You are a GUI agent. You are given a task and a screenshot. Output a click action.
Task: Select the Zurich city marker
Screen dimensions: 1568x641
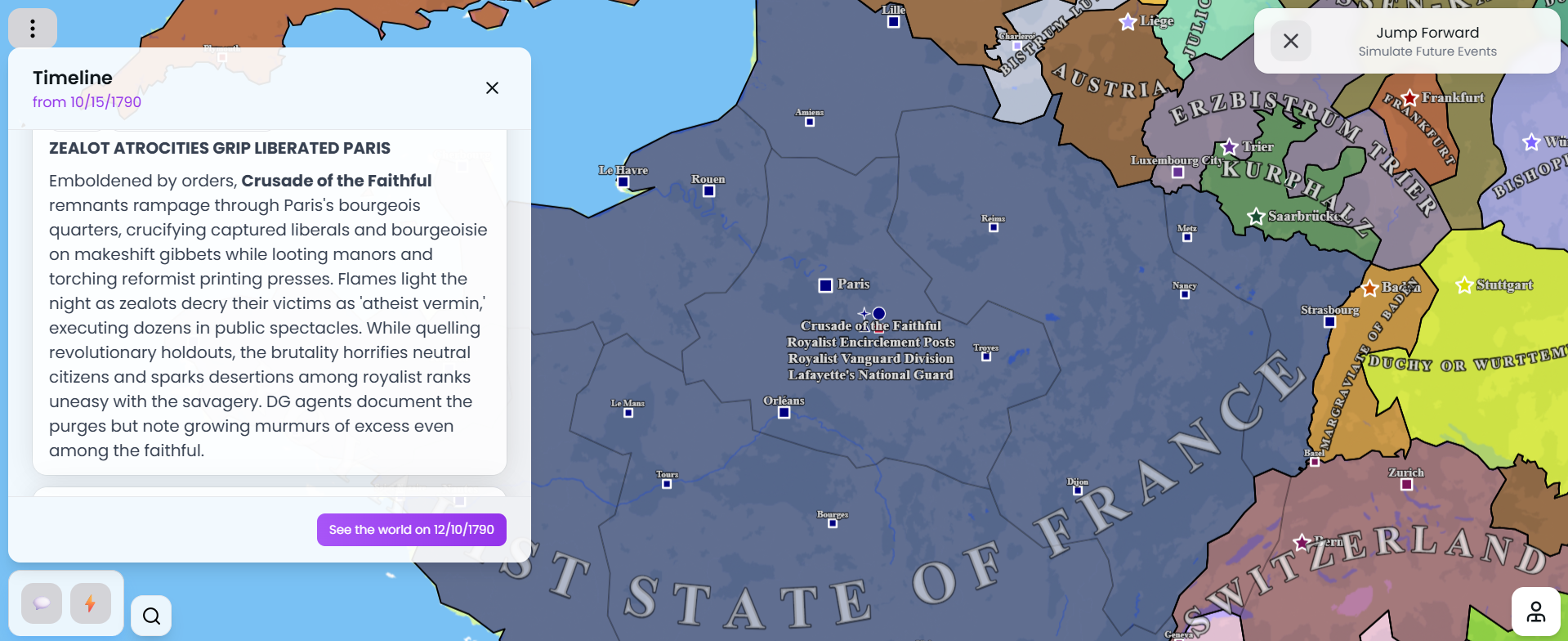click(x=1406, y=484)
